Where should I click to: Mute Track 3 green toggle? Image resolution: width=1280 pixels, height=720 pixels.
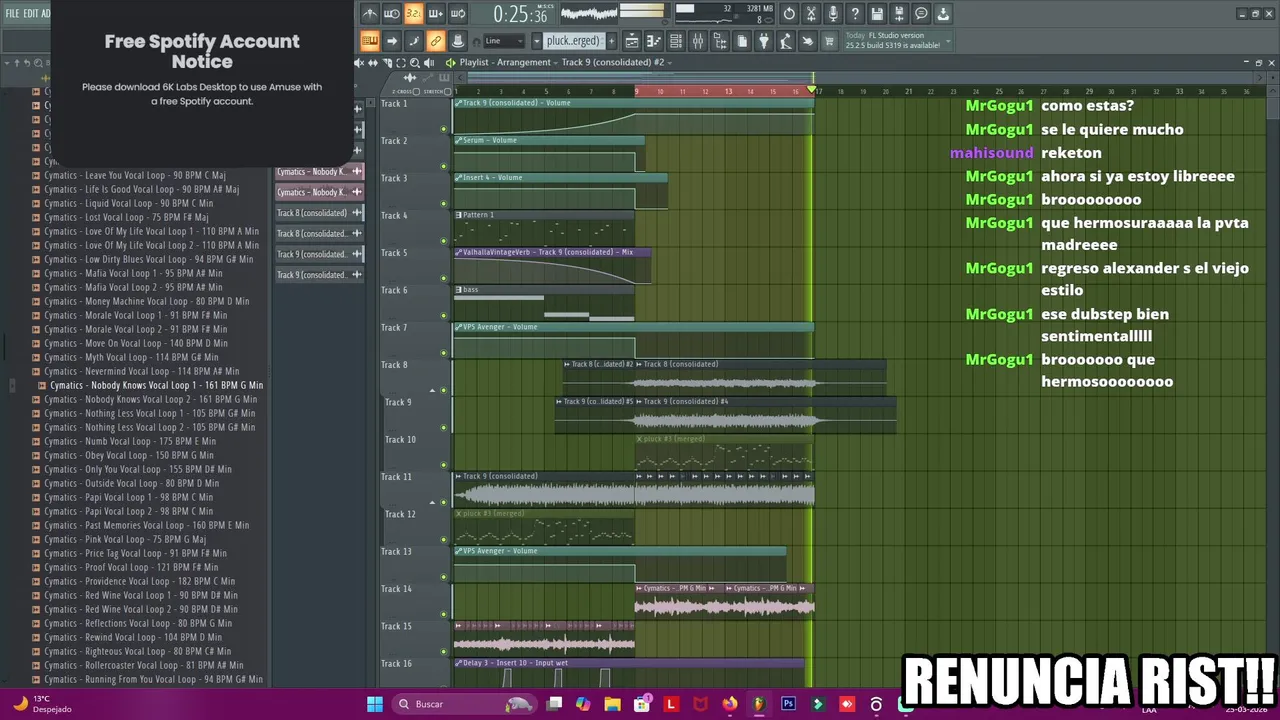[x=444, y=204]
